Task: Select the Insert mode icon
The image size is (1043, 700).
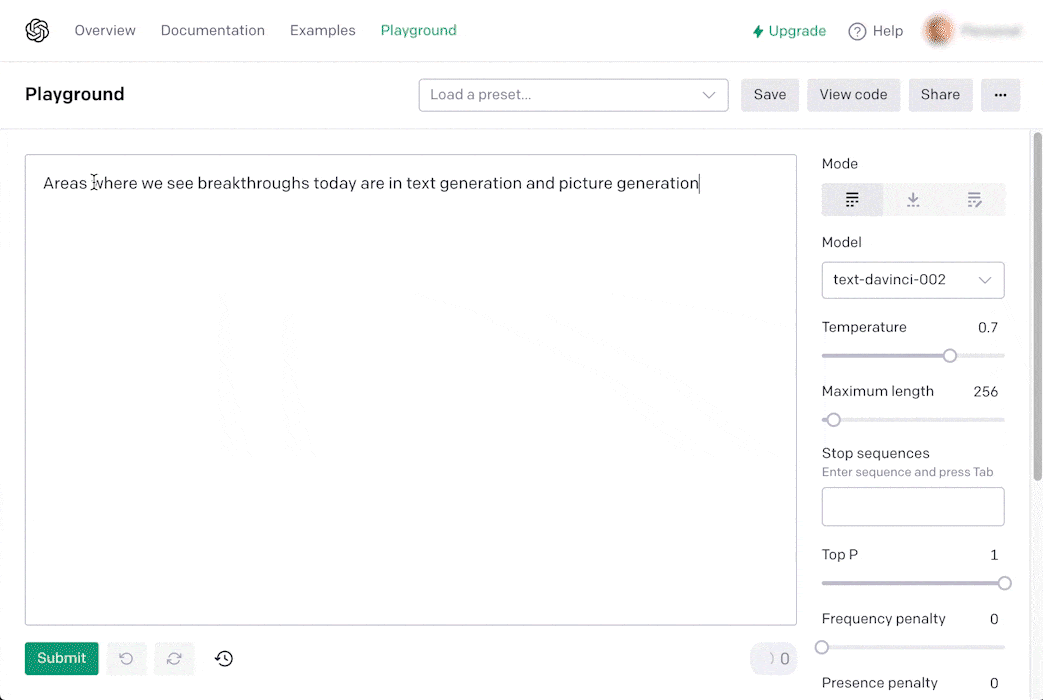Action: click(913, 200)
